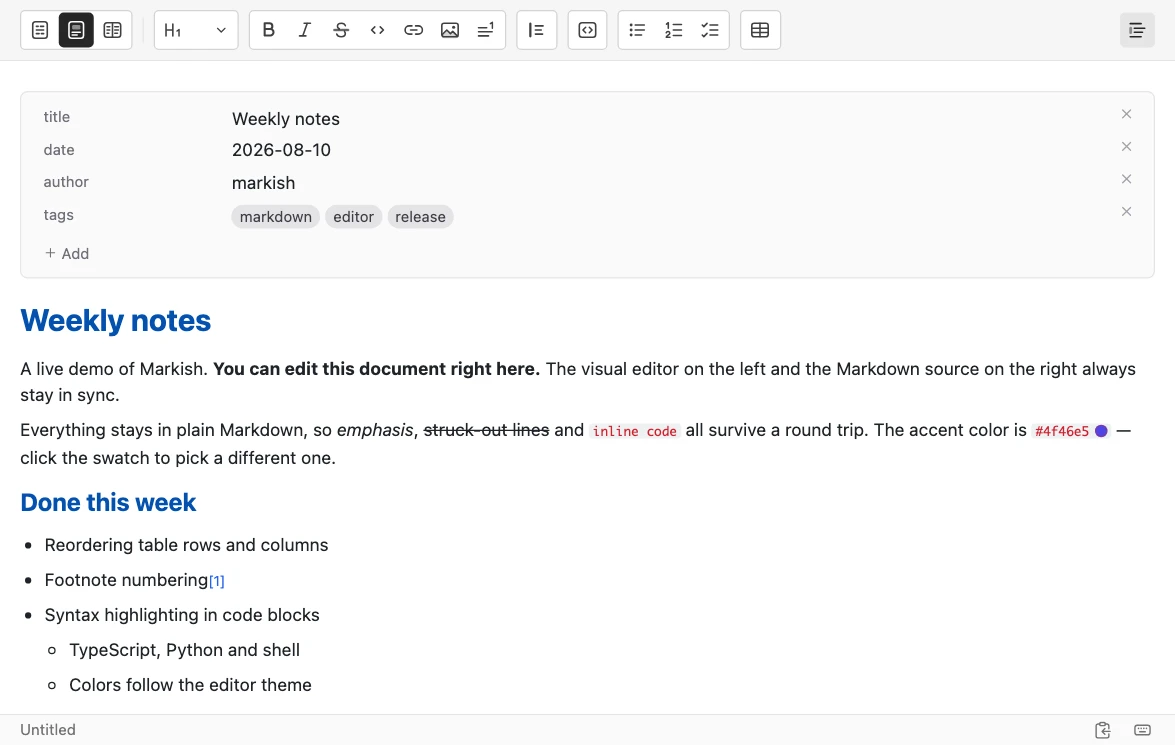
Task: Apply strikethrough formatting
Action: [341, 30]
